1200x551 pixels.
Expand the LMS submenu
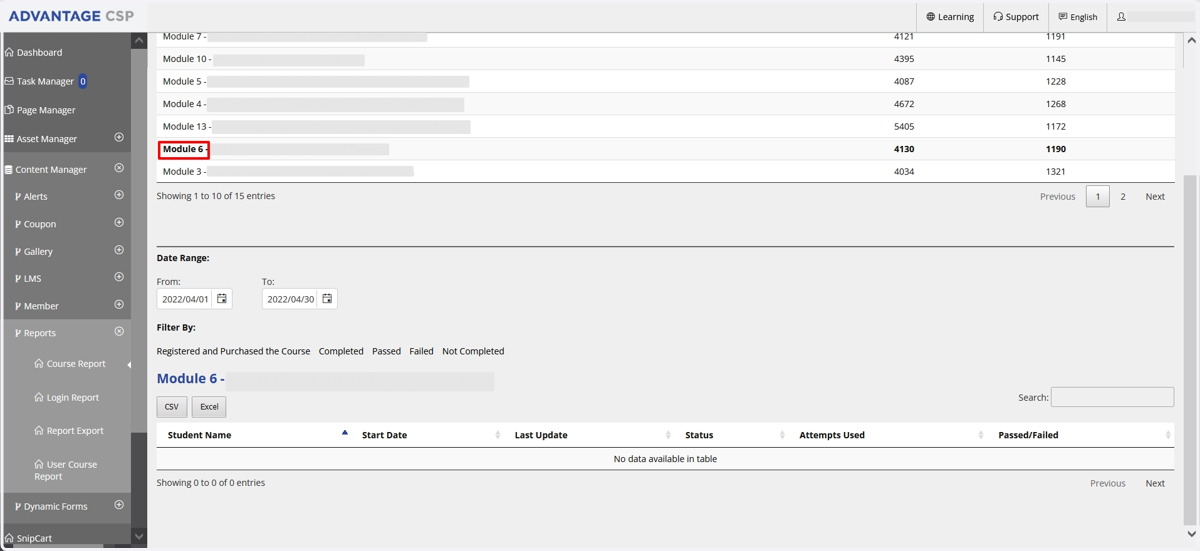119,277
